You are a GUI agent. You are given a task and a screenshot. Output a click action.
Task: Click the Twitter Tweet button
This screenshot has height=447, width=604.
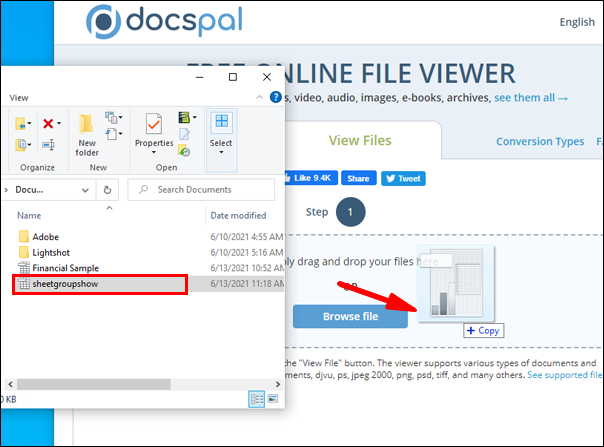click(x=403, y=178)
